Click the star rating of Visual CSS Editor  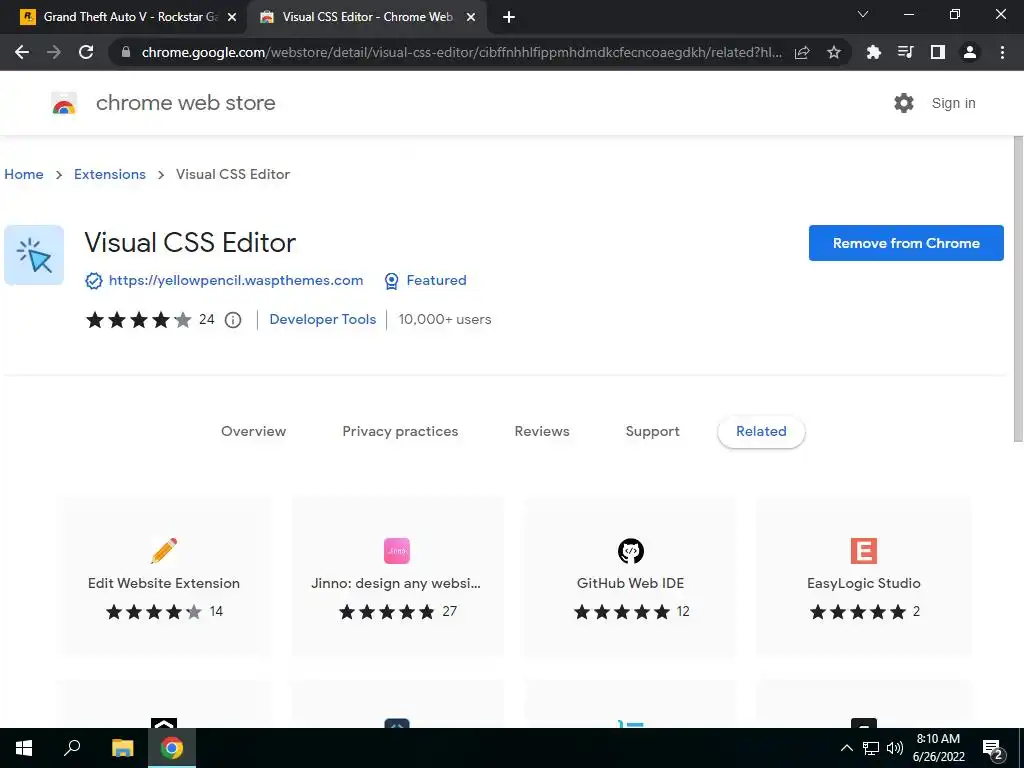click(138, 320)
